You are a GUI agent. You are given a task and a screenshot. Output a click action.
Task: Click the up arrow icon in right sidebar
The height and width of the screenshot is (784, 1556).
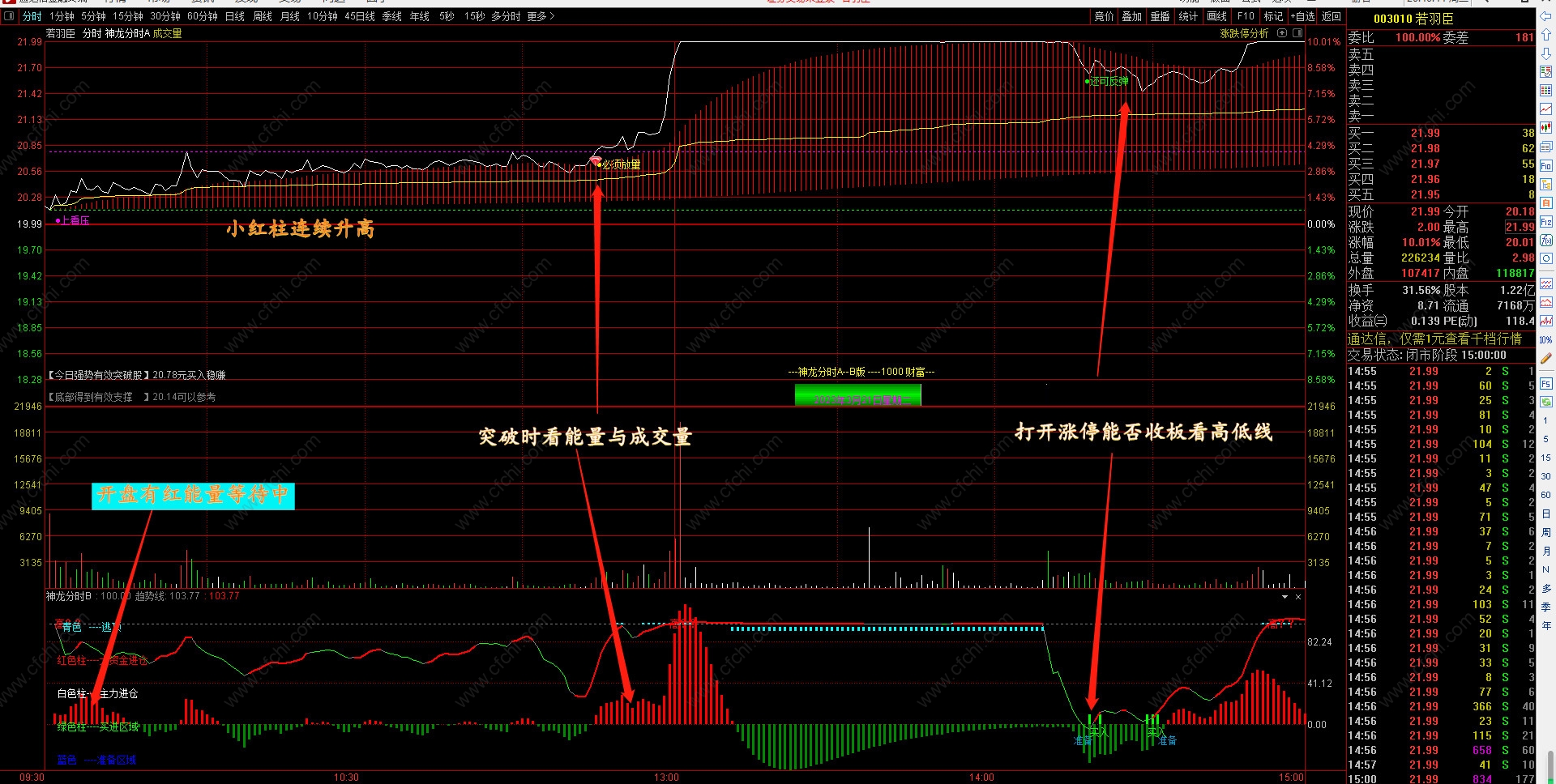click(1546, 36)
